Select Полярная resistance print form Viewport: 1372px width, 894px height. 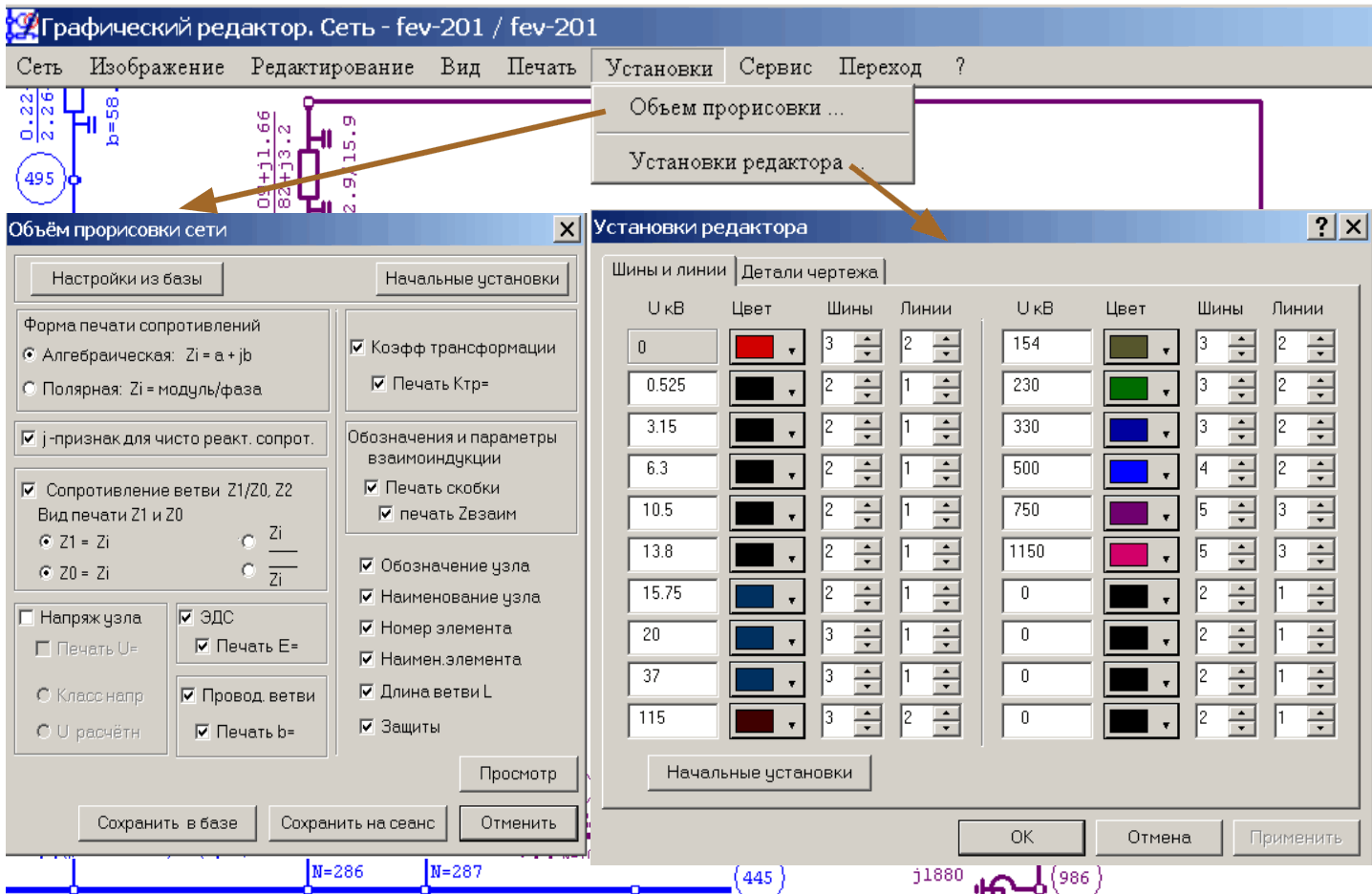(30, 389)
